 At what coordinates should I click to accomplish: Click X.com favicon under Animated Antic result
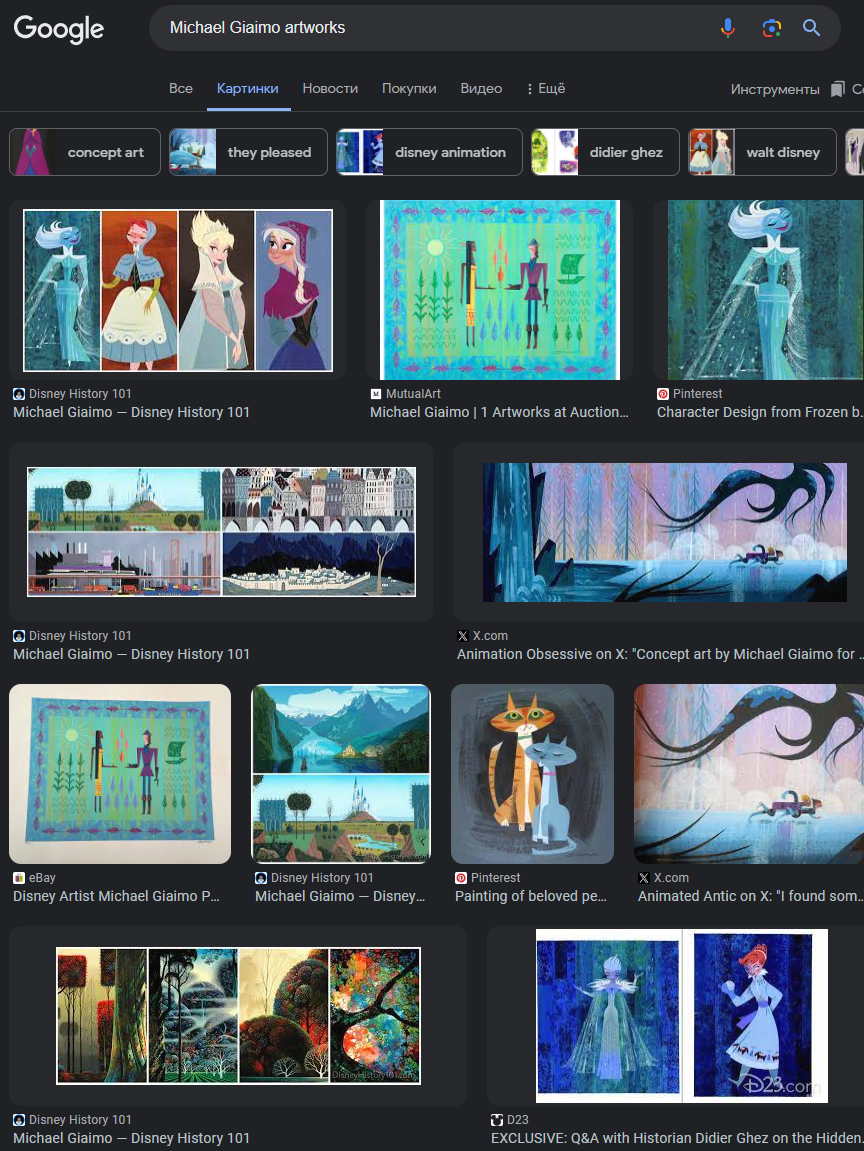coord(644,878)
